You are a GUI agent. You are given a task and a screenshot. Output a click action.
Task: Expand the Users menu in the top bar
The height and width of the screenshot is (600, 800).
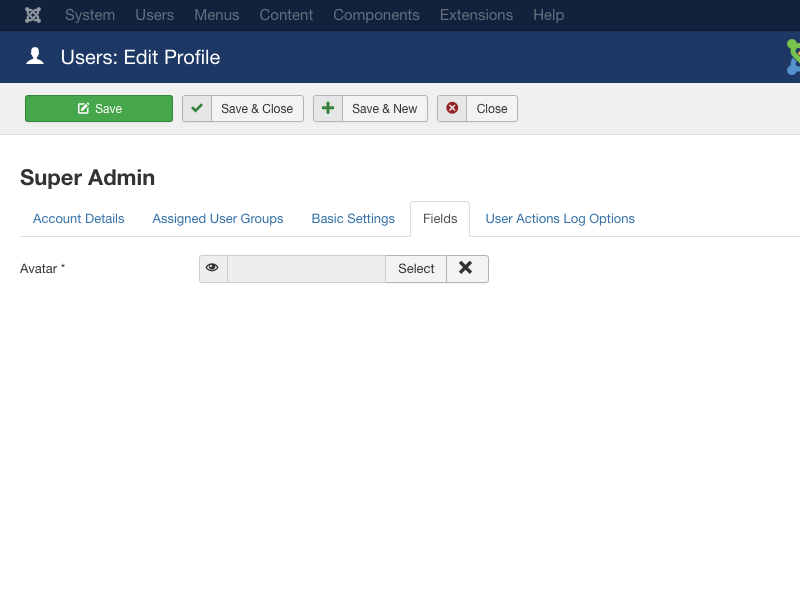click(x=154, y=15)
